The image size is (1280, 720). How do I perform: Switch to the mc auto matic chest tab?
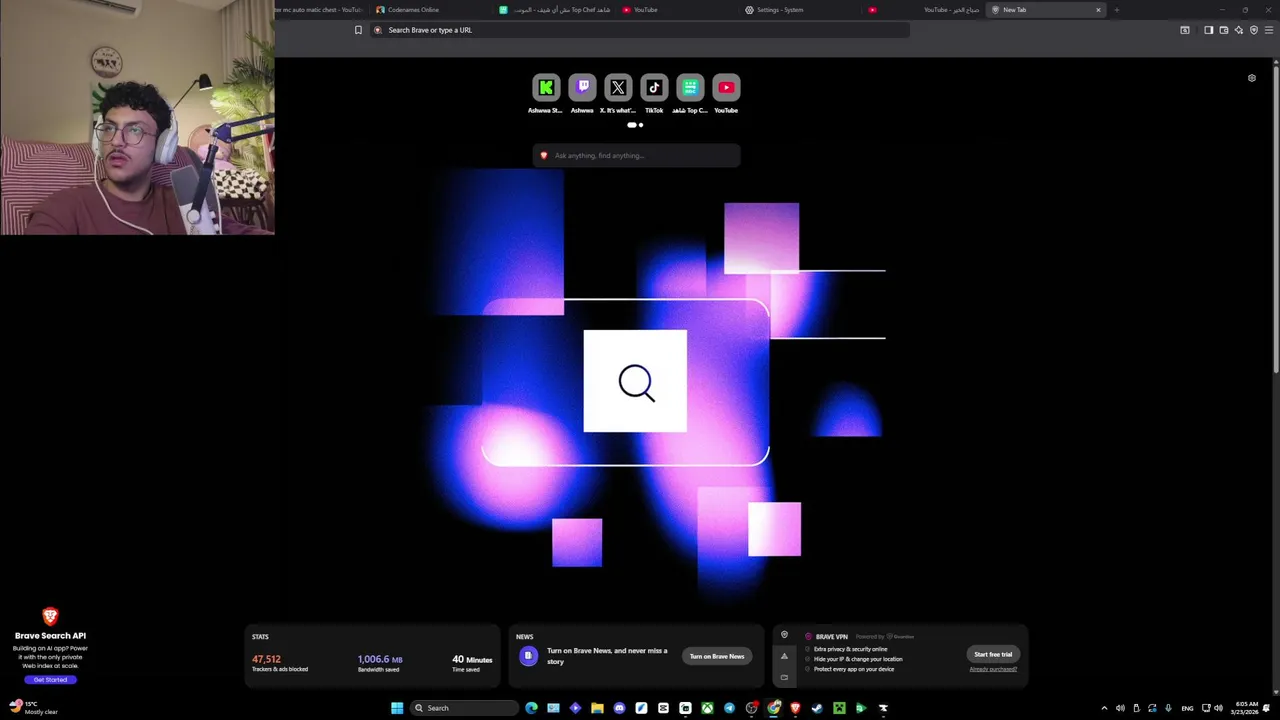tap(321, 10)
